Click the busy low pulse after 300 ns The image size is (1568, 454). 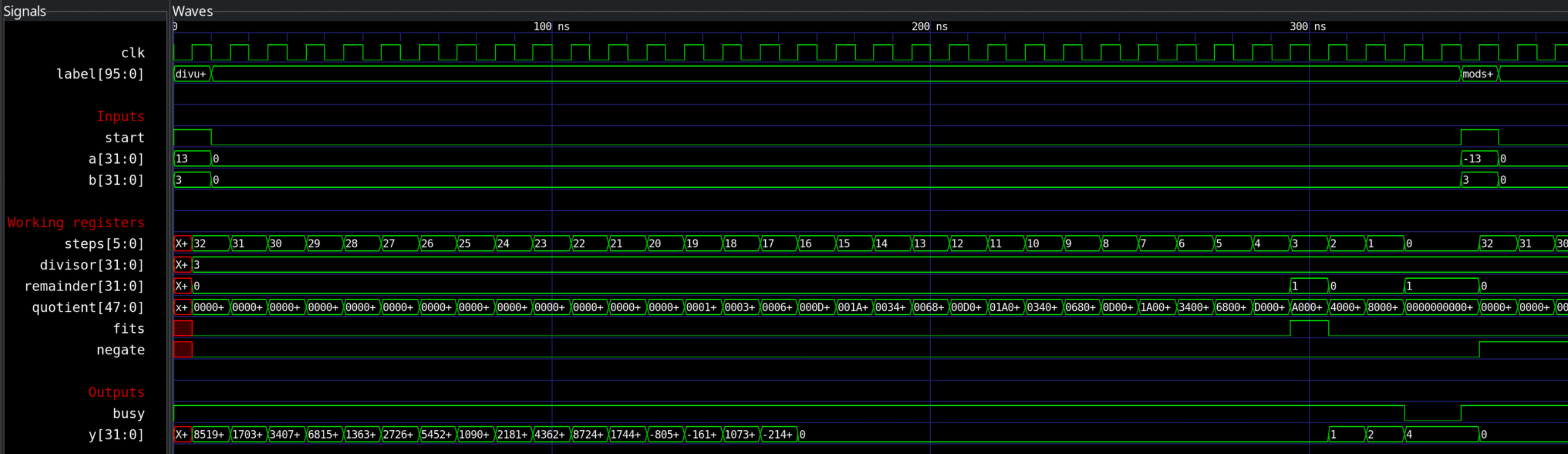(1432, 414)
